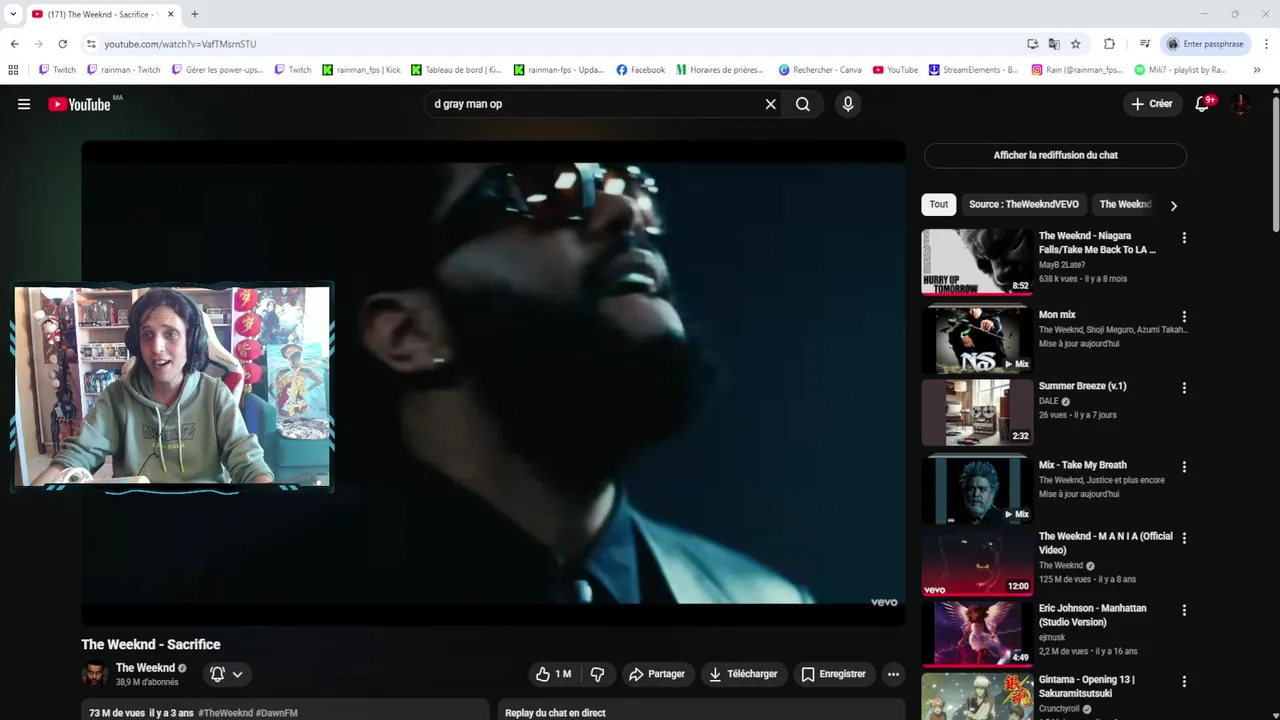Click hashtag #TheWeeknd in description

click(x=226, y=713)
